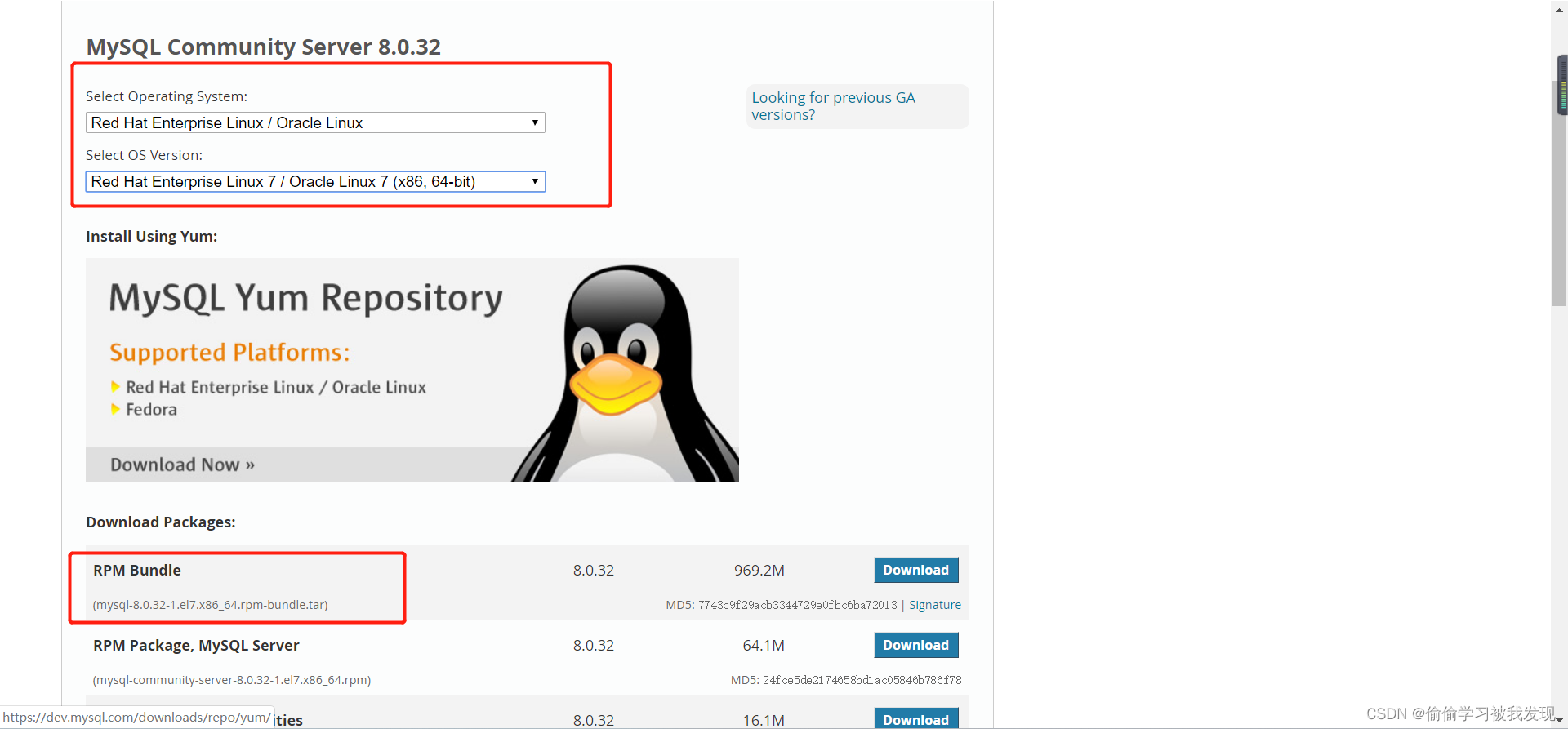Image resolution: width=1568 pixels, height=729 pixels.
Task: Click the 'Download Now »' link in the banner
Action: (x=183, y=465)
